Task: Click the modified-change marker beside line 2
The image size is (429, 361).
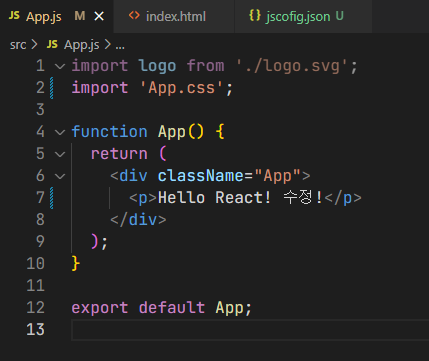Action: (51, 88)
